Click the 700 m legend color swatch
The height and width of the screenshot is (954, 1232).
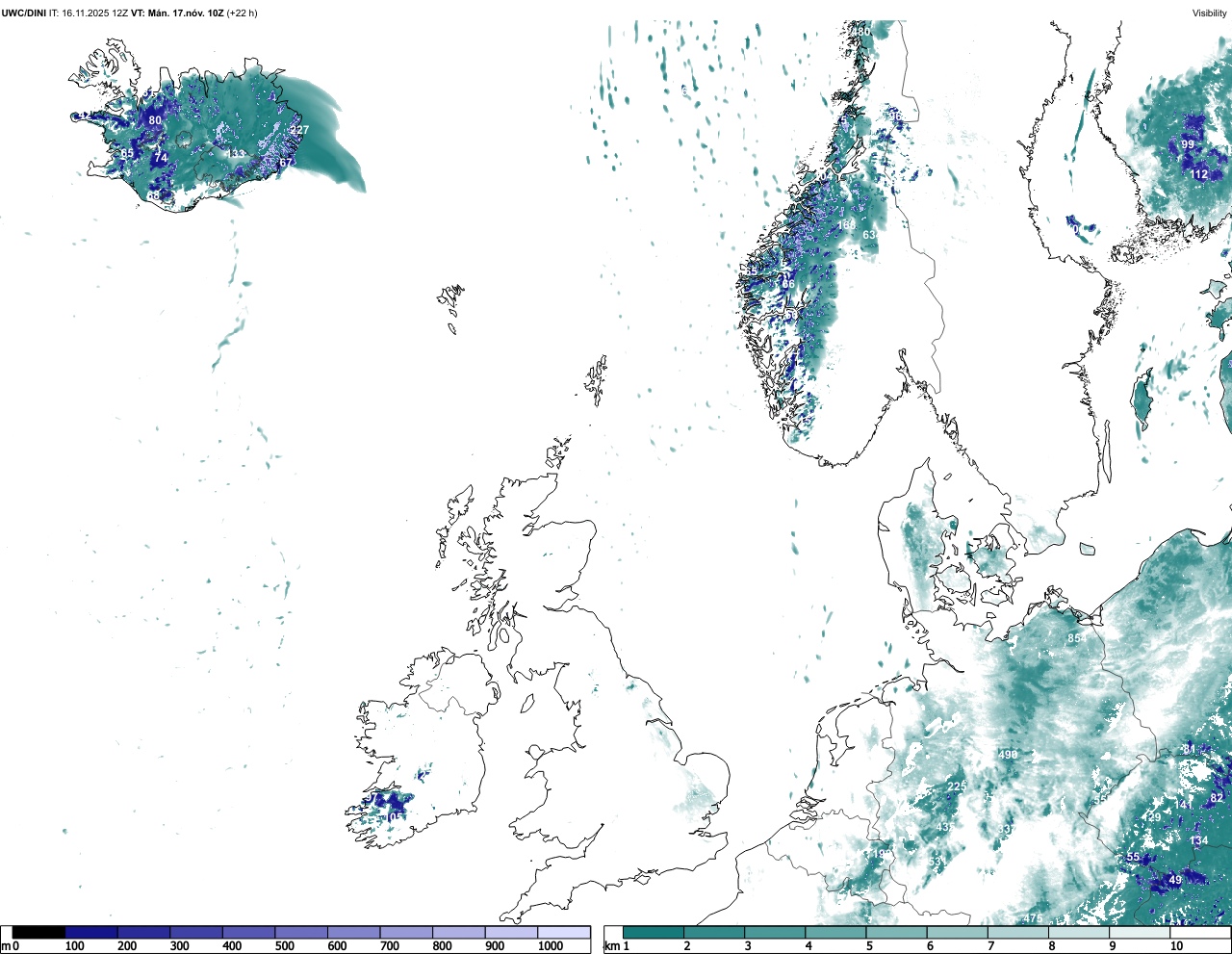[x=406, y=932]
